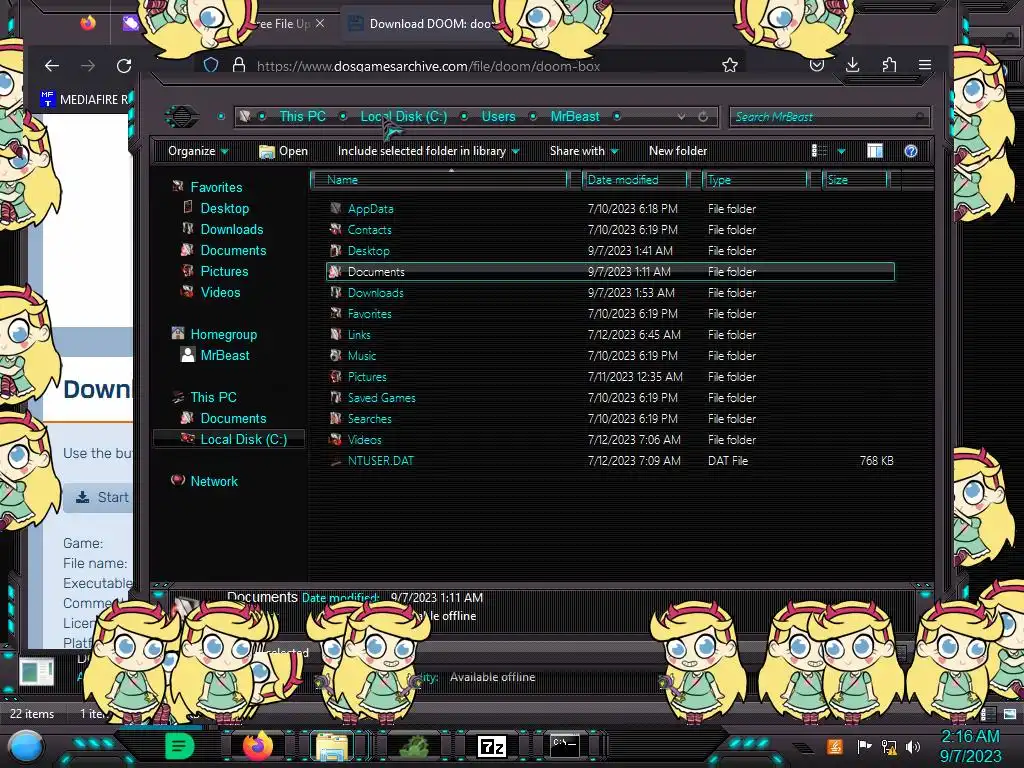Click the Start orb on taskbar
This screenshot has height=768, width=1024.
click(25, 746)
